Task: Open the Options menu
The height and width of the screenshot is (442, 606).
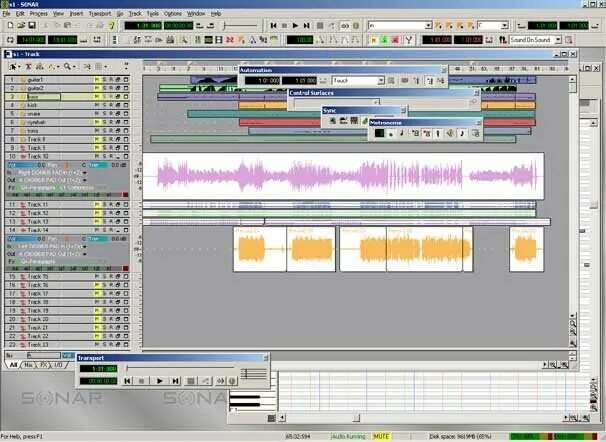Action: click(173, 14)
